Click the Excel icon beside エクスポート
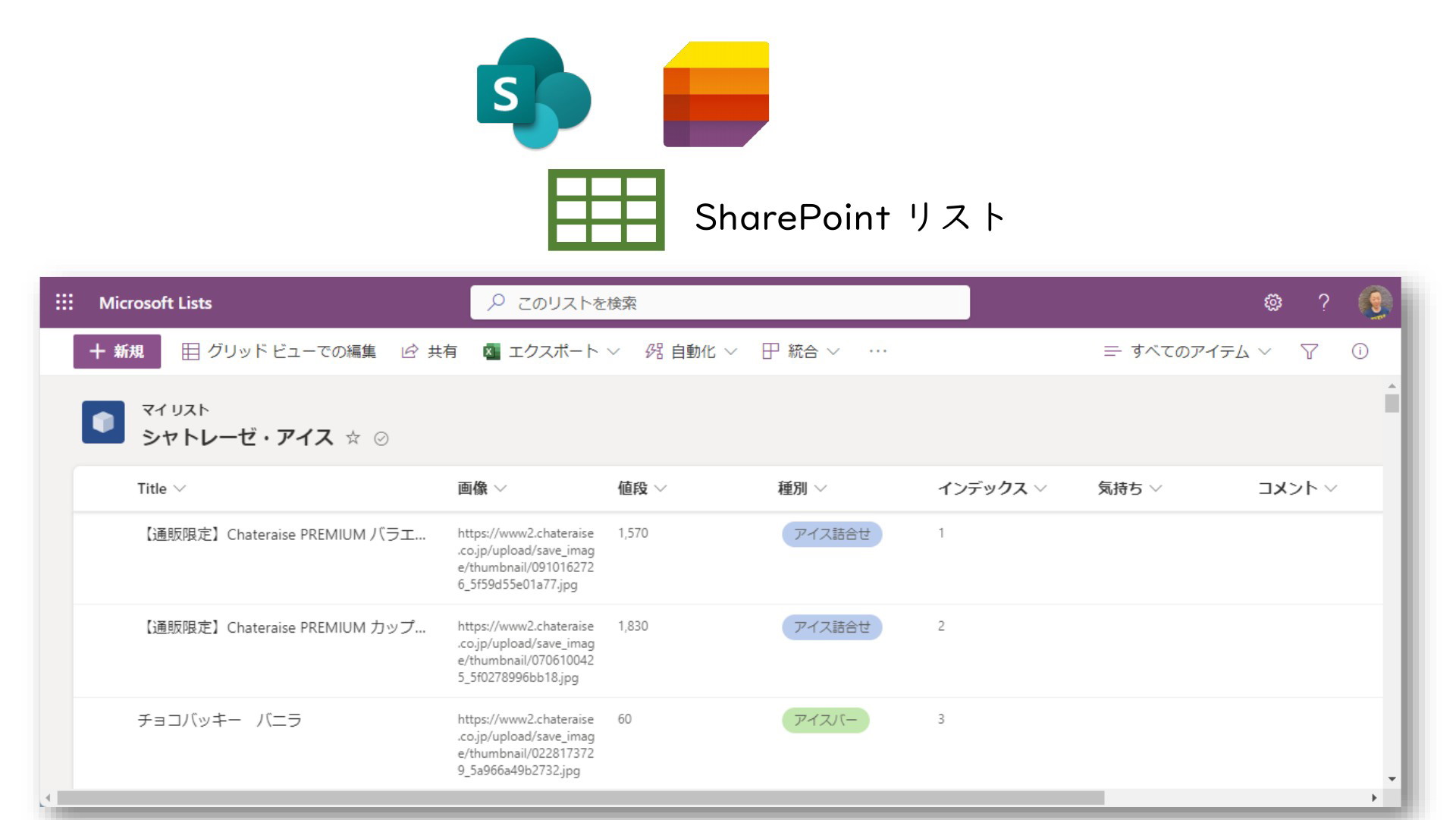 491,351
